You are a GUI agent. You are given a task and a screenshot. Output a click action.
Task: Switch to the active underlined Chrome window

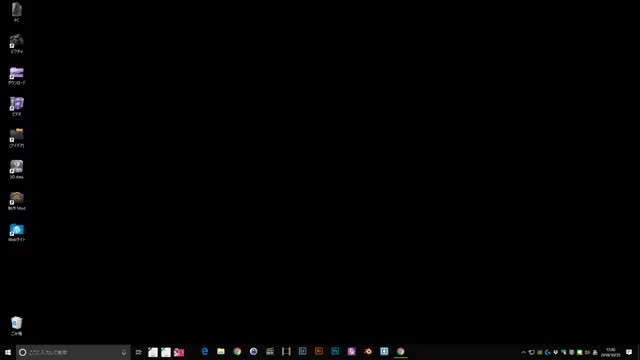(400, 351)
